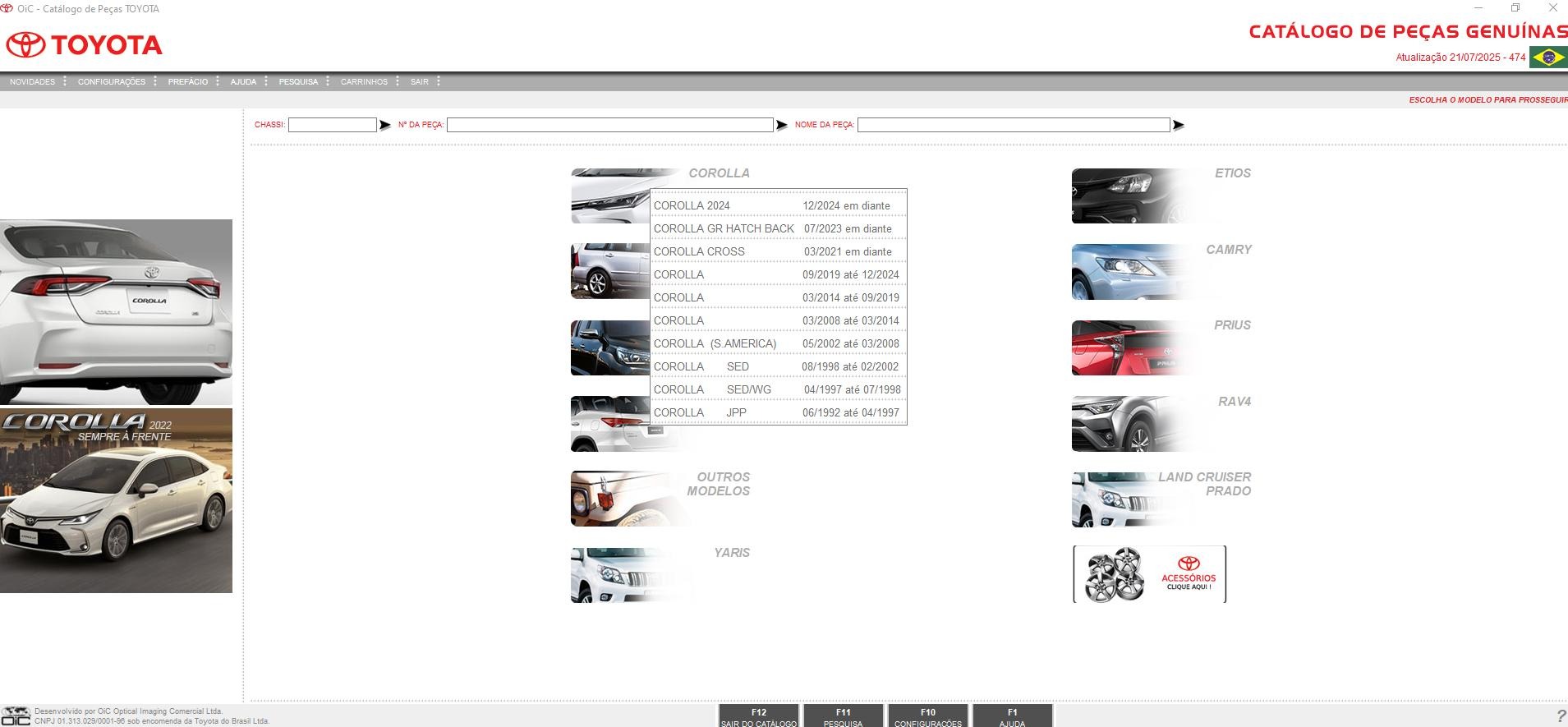Click the arrow next to the Chassi field
Image resolution: width=1568 pixels, height=727 pixels.
(x=384, y=125)
